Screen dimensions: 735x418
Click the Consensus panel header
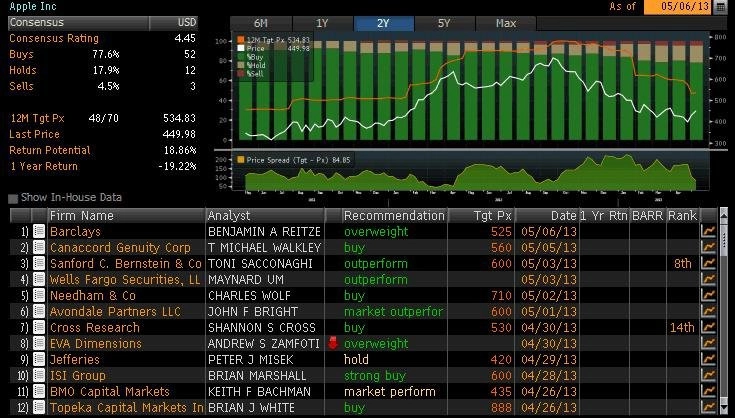[x=103, y=22]
